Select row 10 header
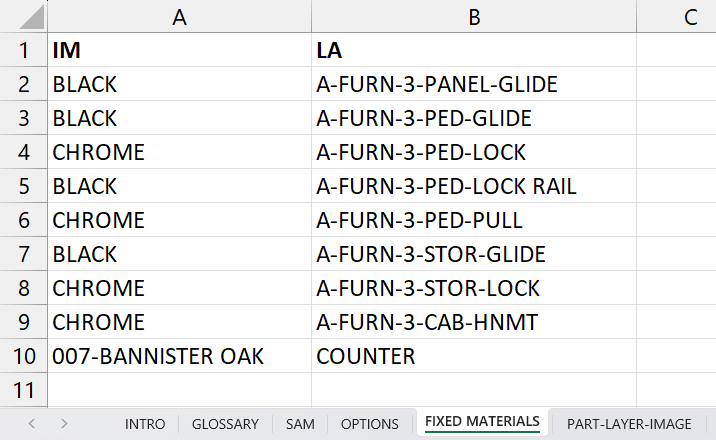 click(24, 356)
